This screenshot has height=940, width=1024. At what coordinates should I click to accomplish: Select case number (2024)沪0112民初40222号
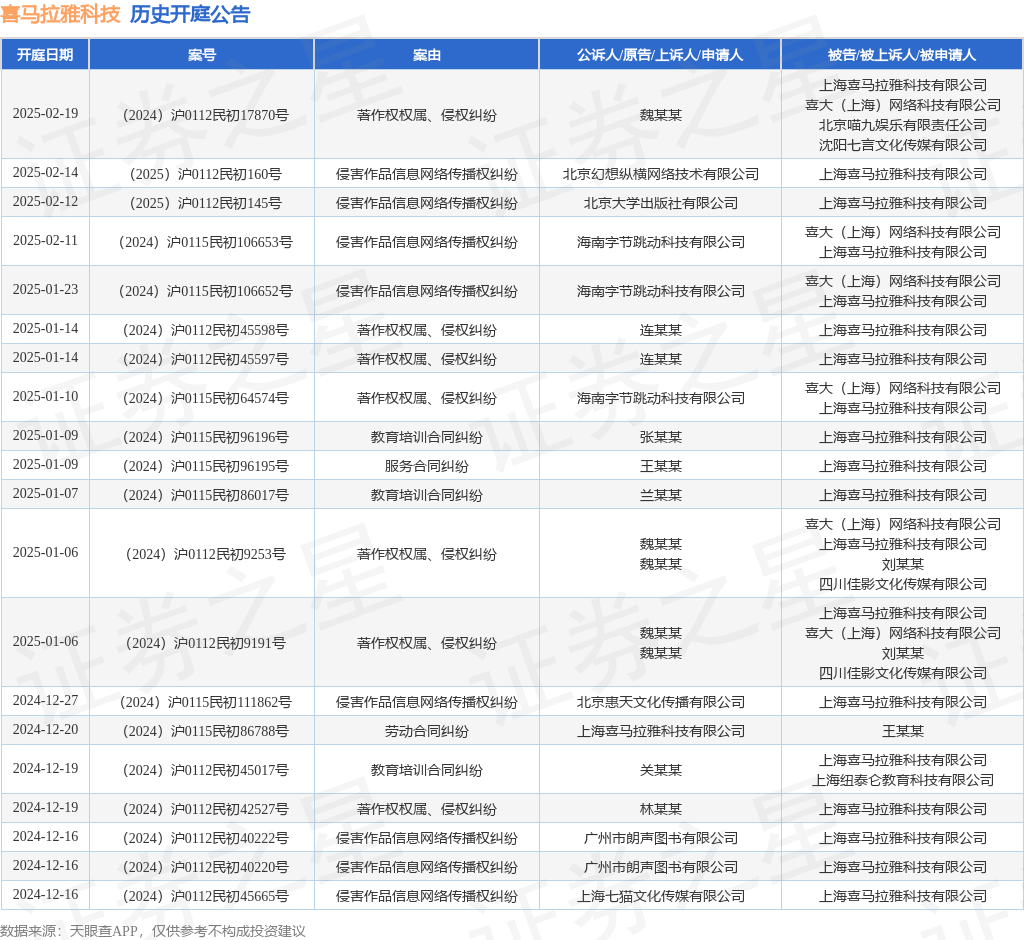pyautogui.click(x=205, y=838)
